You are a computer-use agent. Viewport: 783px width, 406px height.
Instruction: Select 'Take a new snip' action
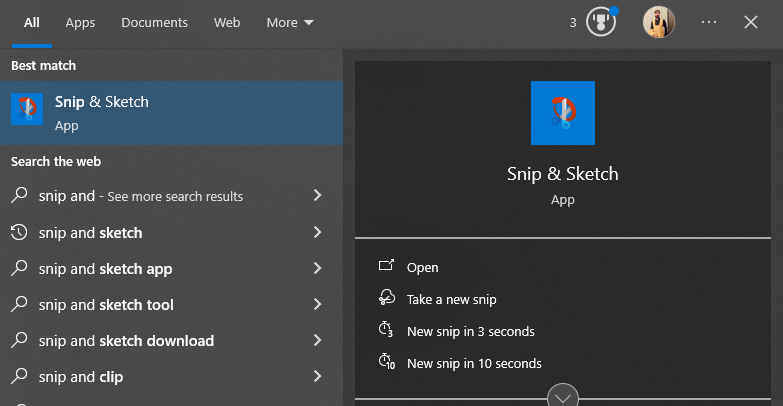click(x=451, y=300)
